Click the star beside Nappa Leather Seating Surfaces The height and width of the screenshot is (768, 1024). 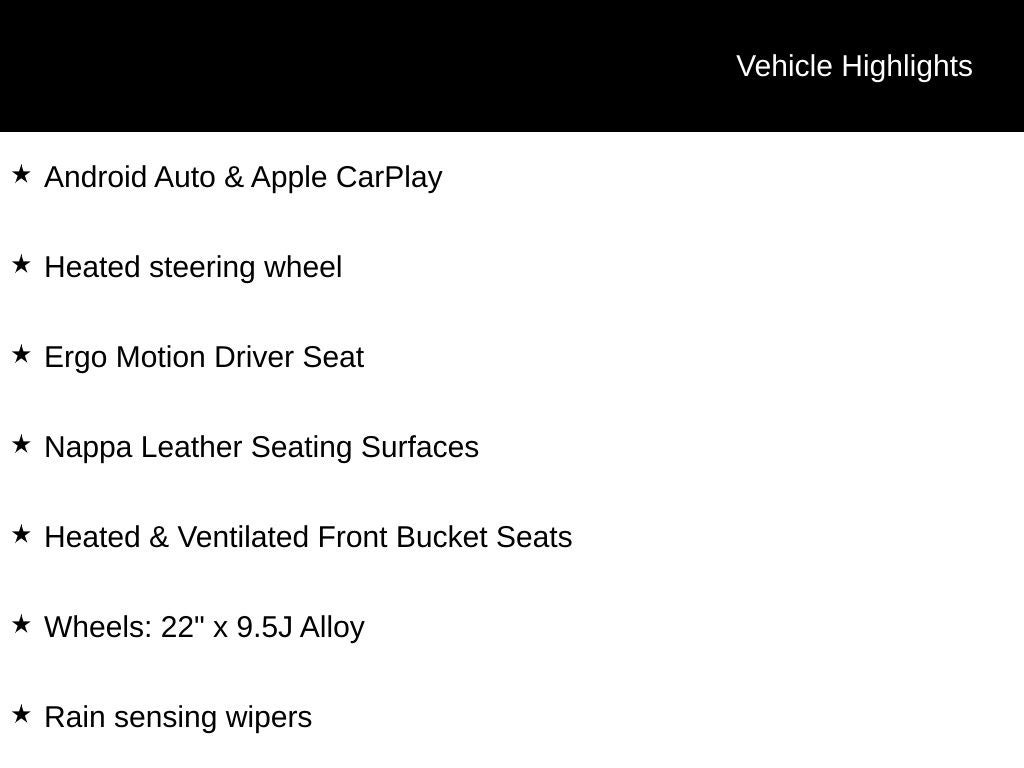coord(21,445)
